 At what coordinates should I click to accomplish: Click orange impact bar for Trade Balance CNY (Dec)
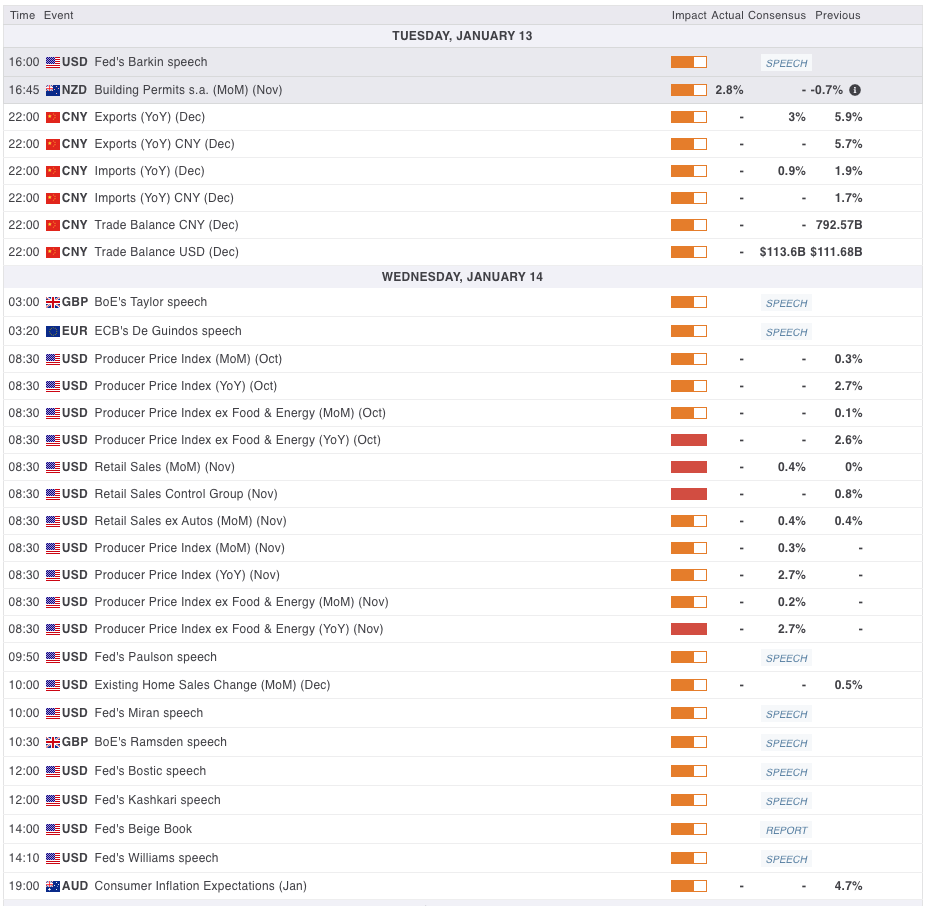tap(688, 225)
